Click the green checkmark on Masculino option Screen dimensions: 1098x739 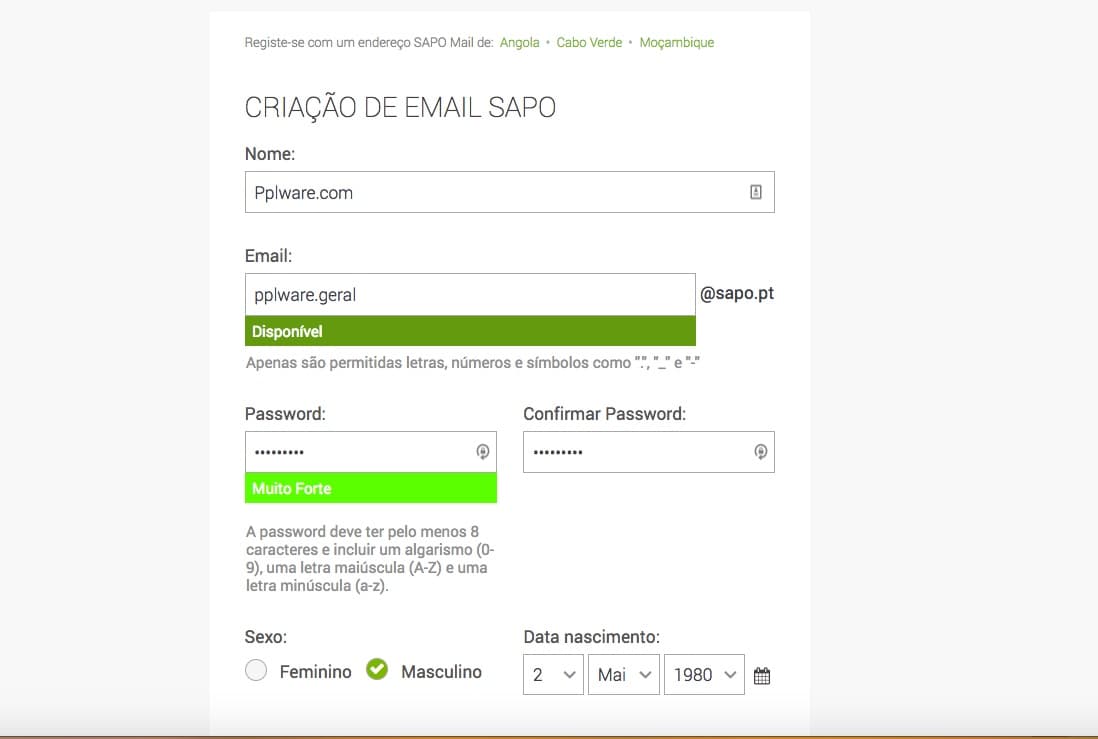[x=377, y=670]
